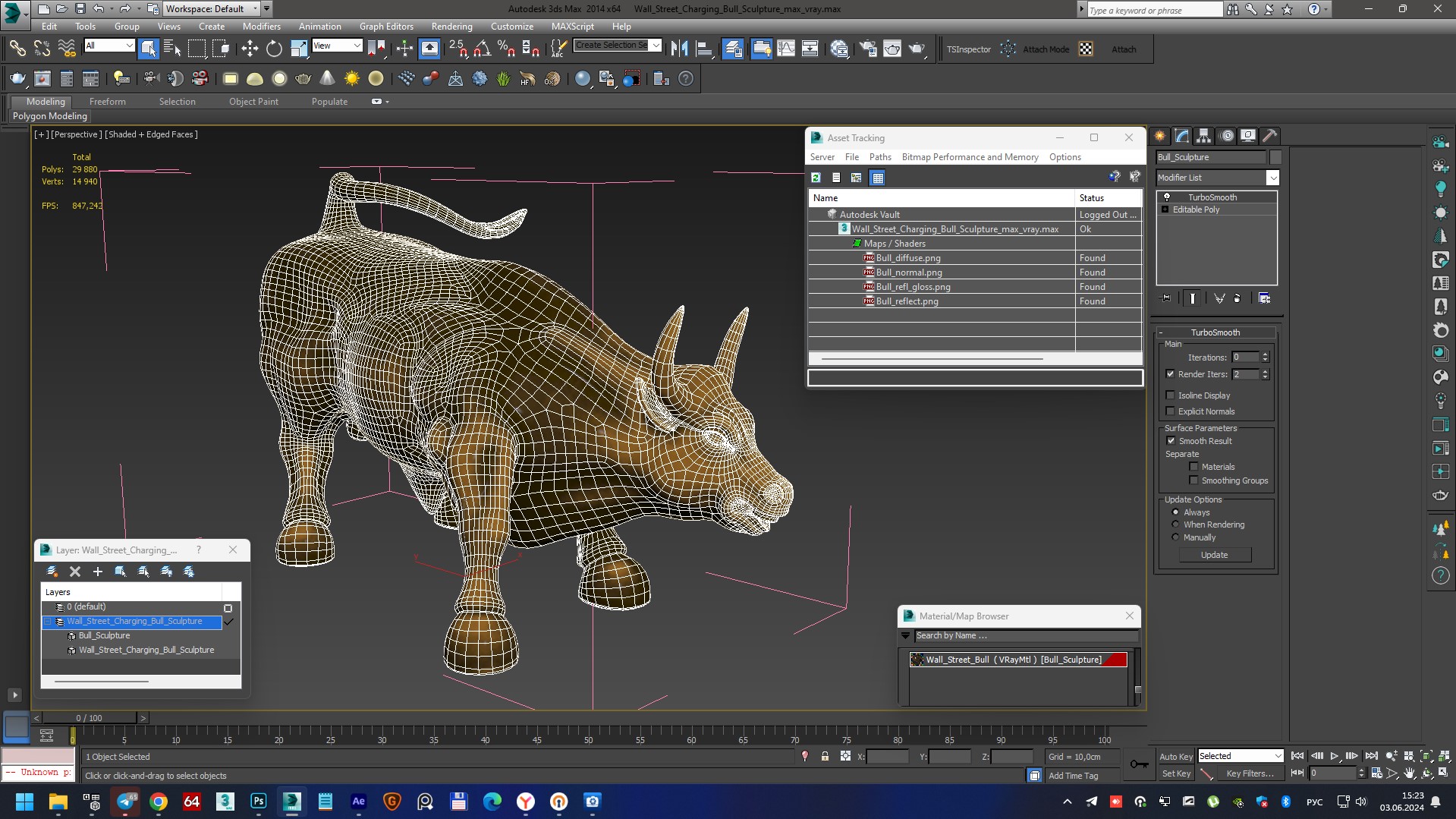Activate the Select Object tool
Viewport: 1456px width, 819px height.
click(149, 49)
